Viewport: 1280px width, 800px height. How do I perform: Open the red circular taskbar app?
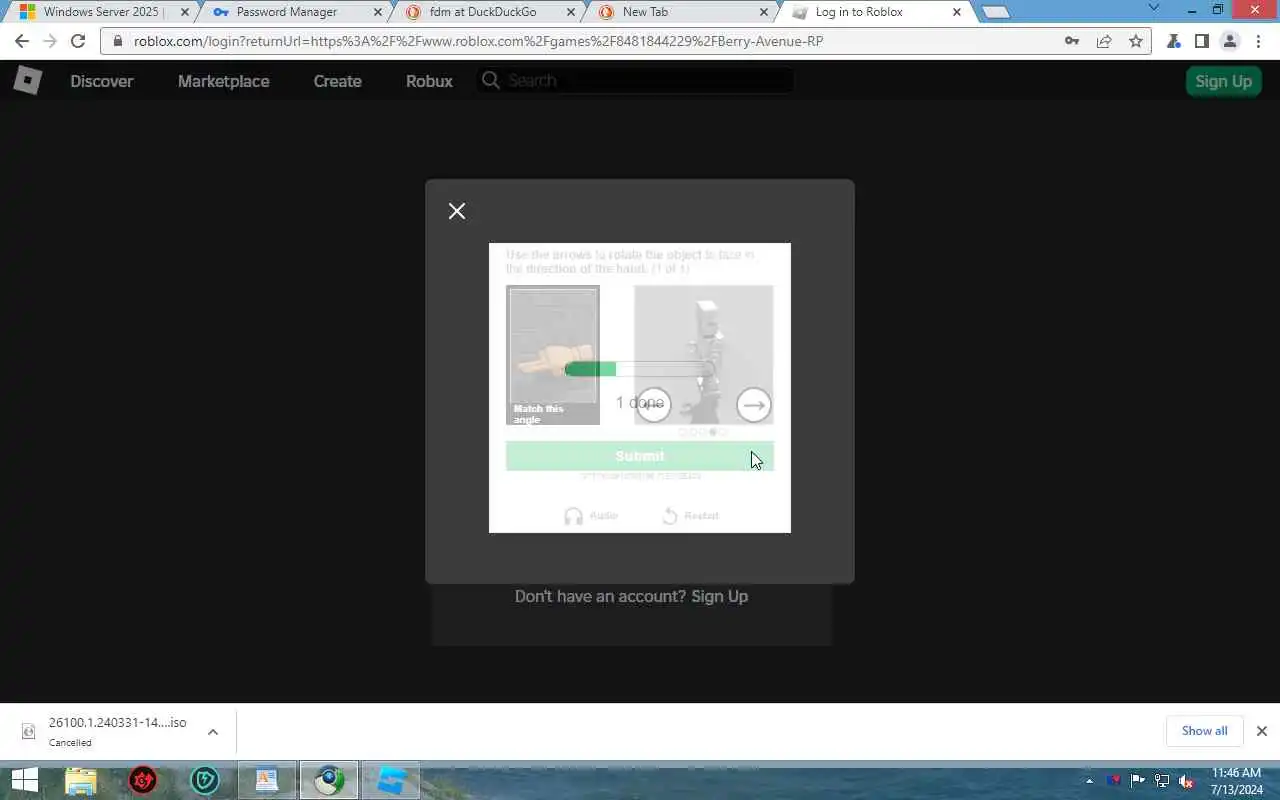coord(143,780)
